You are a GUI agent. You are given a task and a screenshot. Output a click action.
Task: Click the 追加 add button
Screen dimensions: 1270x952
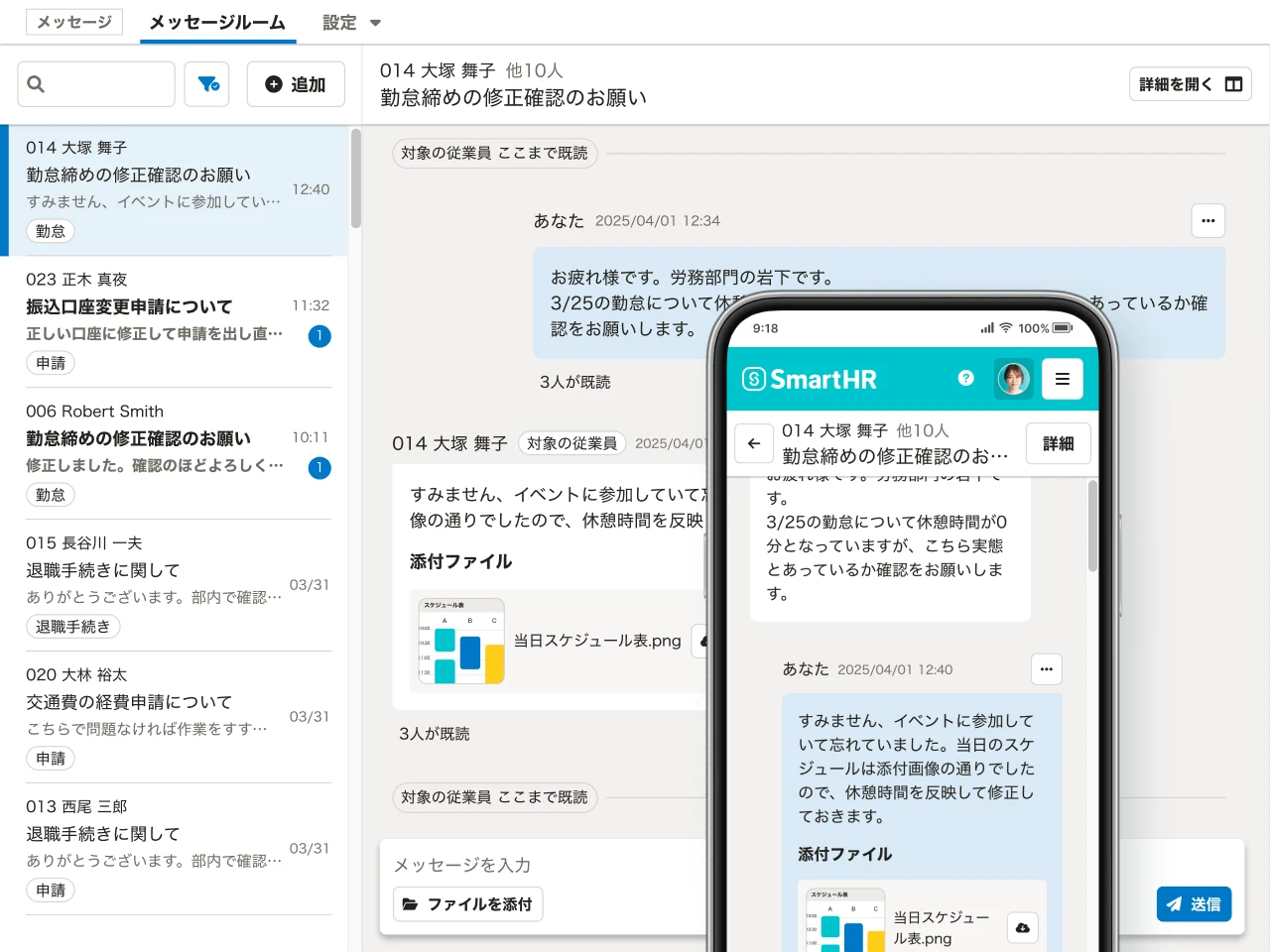coord(296,84)
